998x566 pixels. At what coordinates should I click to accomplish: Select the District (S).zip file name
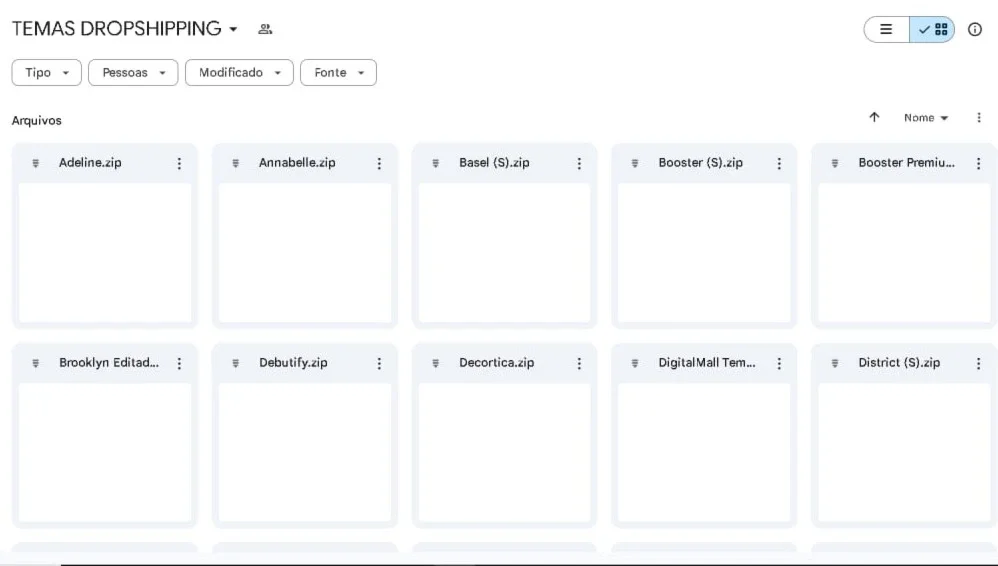point(899,363)
